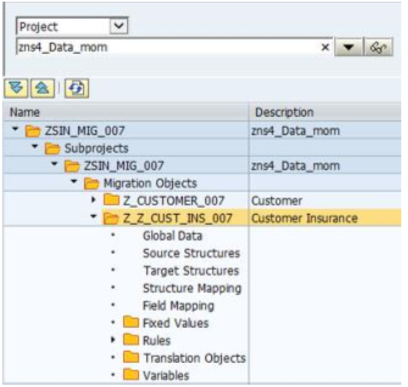Select Structure Mapping tree entry
The width and height of the screenshot is (408, 387).
[x=192, y=288]
